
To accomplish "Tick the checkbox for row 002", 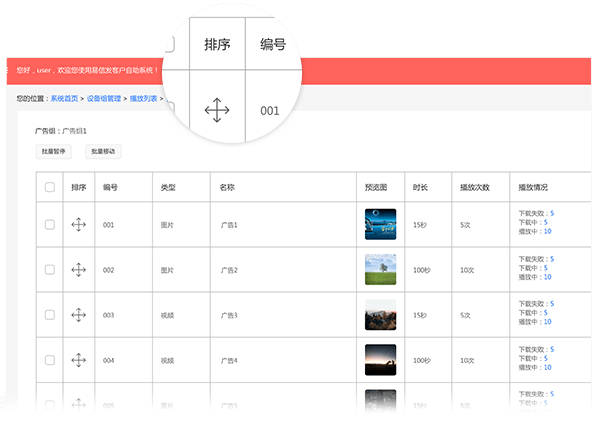I will [50, 270].
